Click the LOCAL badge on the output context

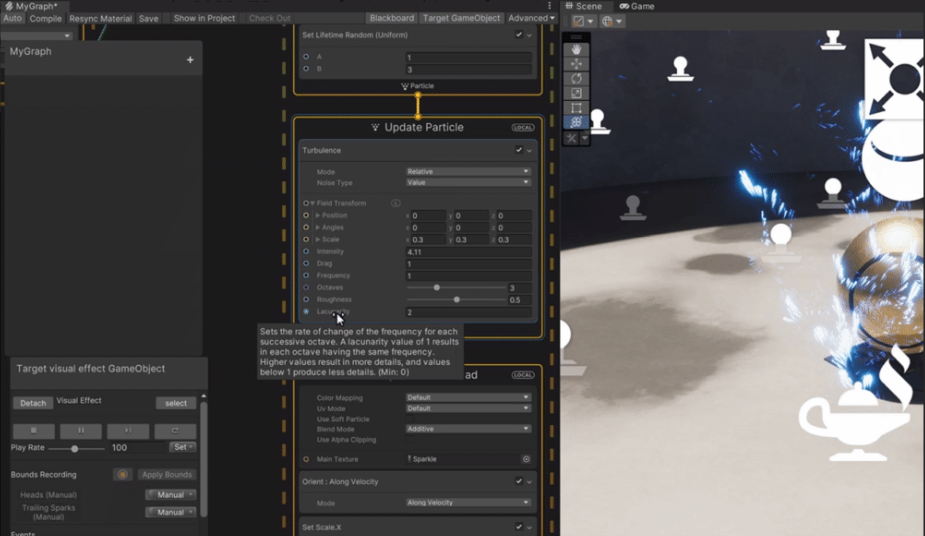pos(523,375)
